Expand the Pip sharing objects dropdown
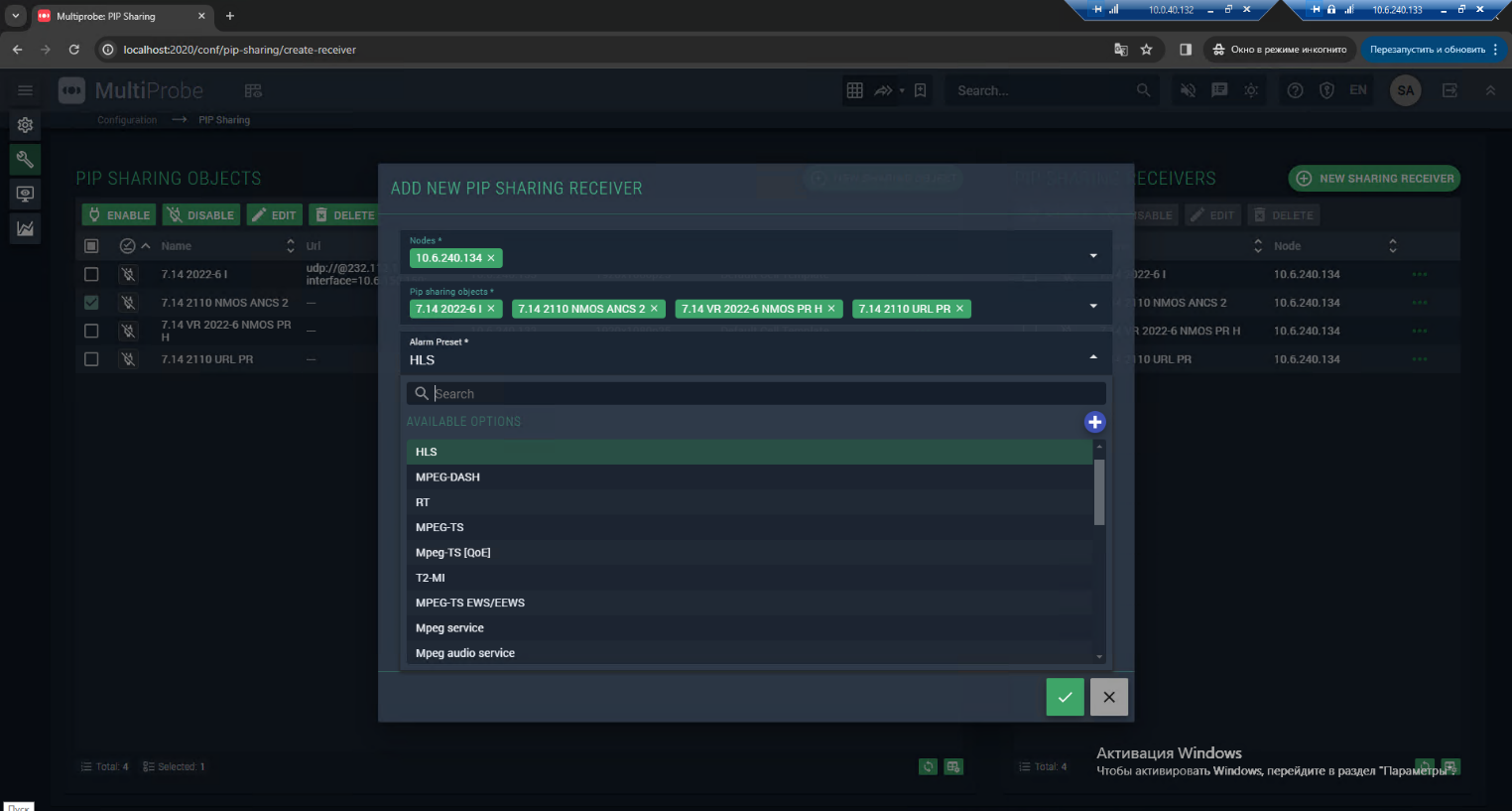The height and width of the screenshot is (811, 1512). pos(1093,306)
